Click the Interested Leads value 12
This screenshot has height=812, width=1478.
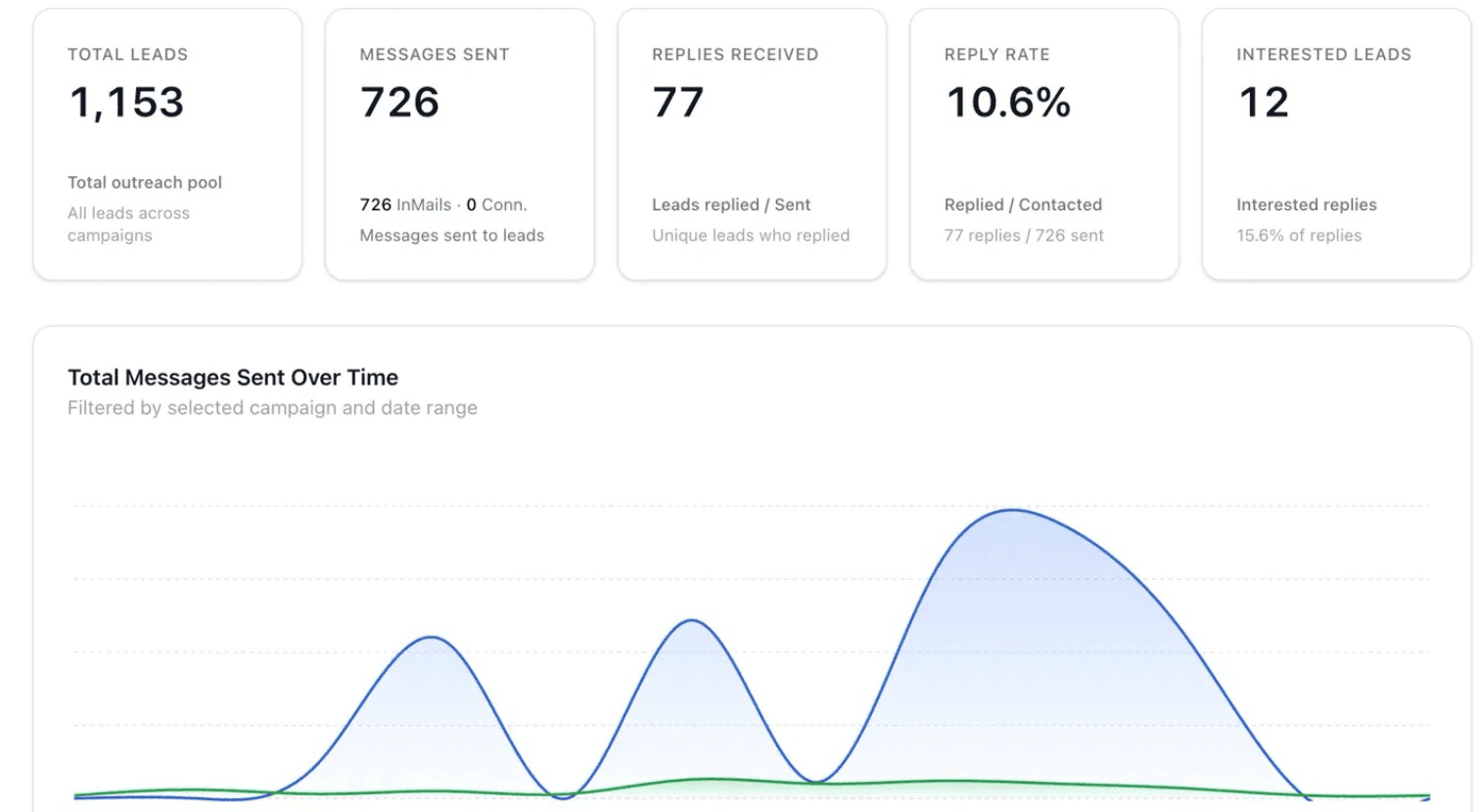click(x=1264, y=103)
